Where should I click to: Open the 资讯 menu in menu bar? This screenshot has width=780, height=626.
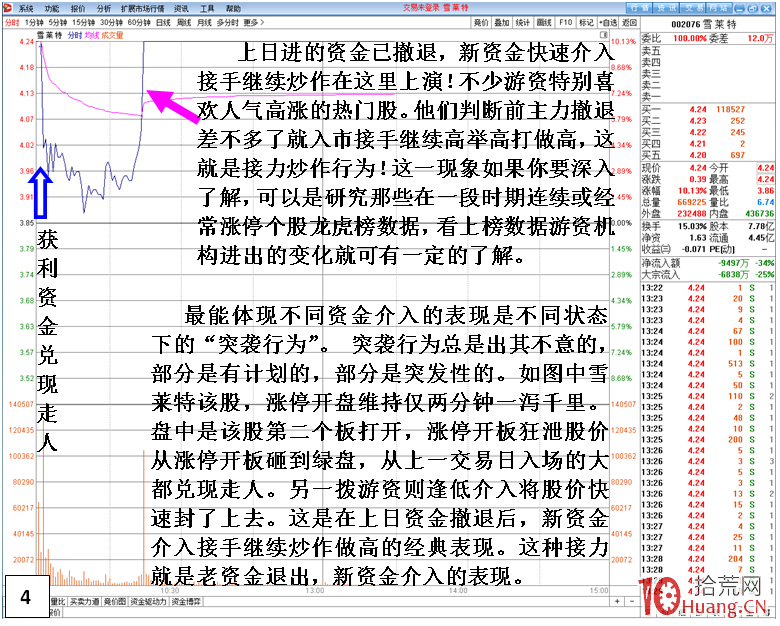(181, 8)
